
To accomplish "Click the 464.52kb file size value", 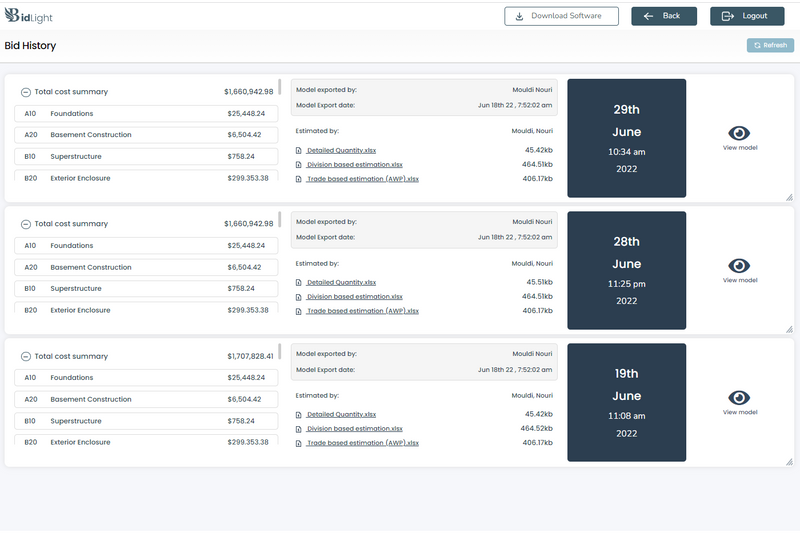I will pos(537,428).
